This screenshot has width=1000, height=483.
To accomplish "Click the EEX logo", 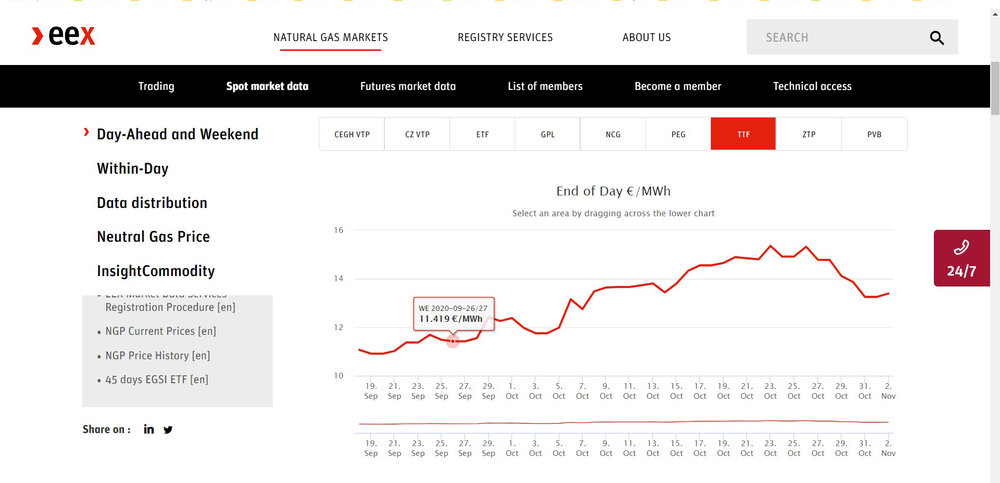I will [x=63, y=37].
